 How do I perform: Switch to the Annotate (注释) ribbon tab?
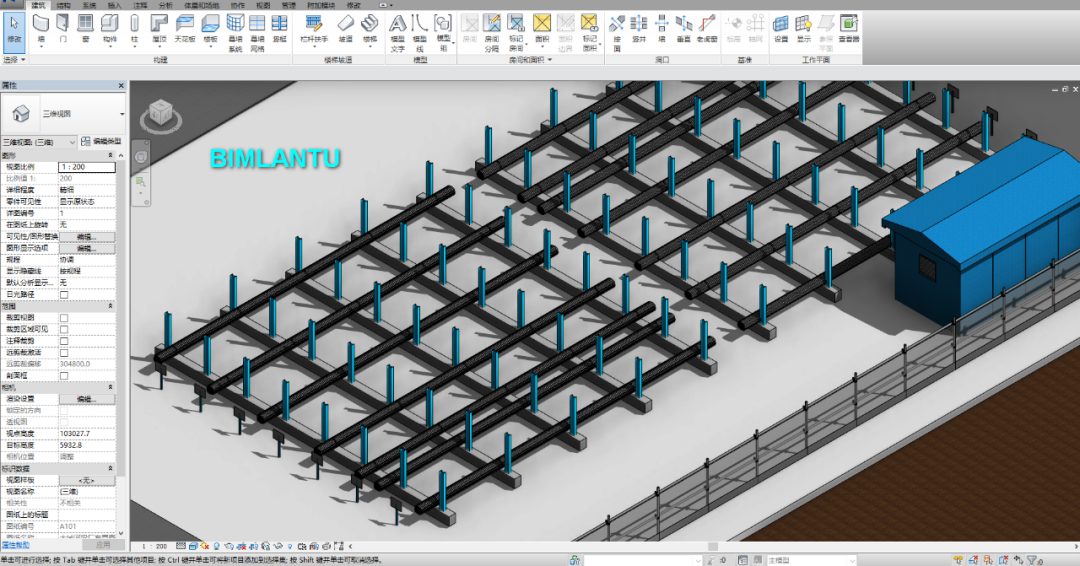(141, 5)
